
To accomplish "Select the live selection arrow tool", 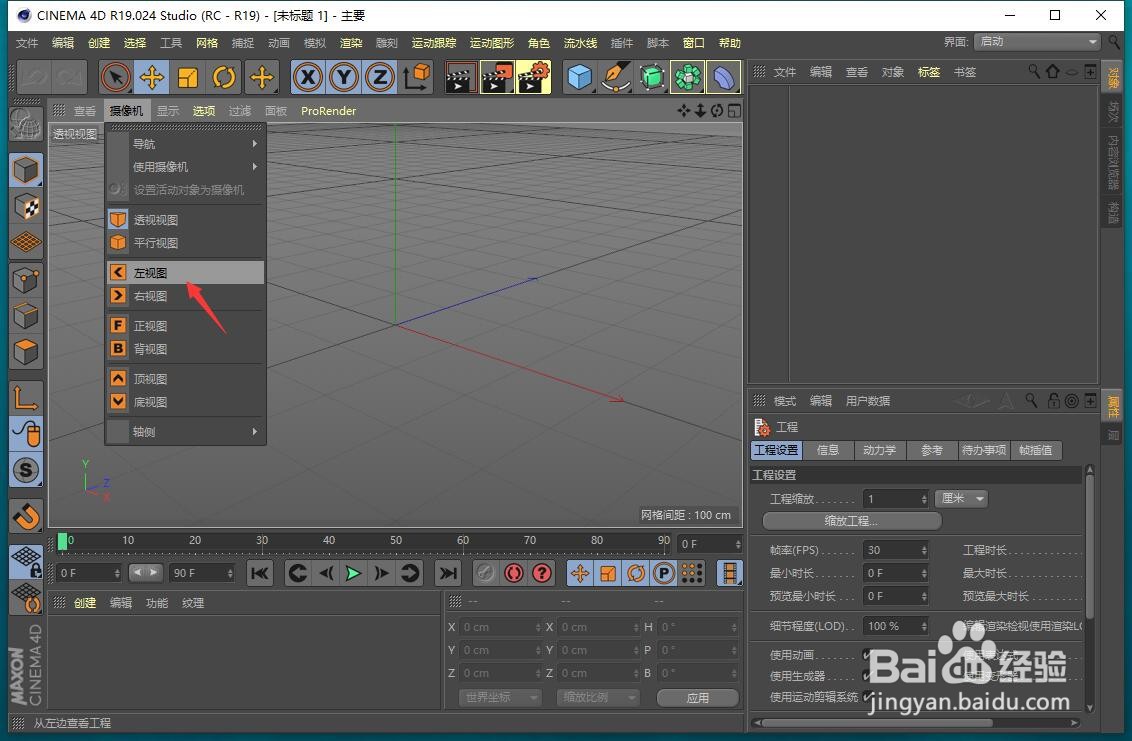I will point(116,77).
